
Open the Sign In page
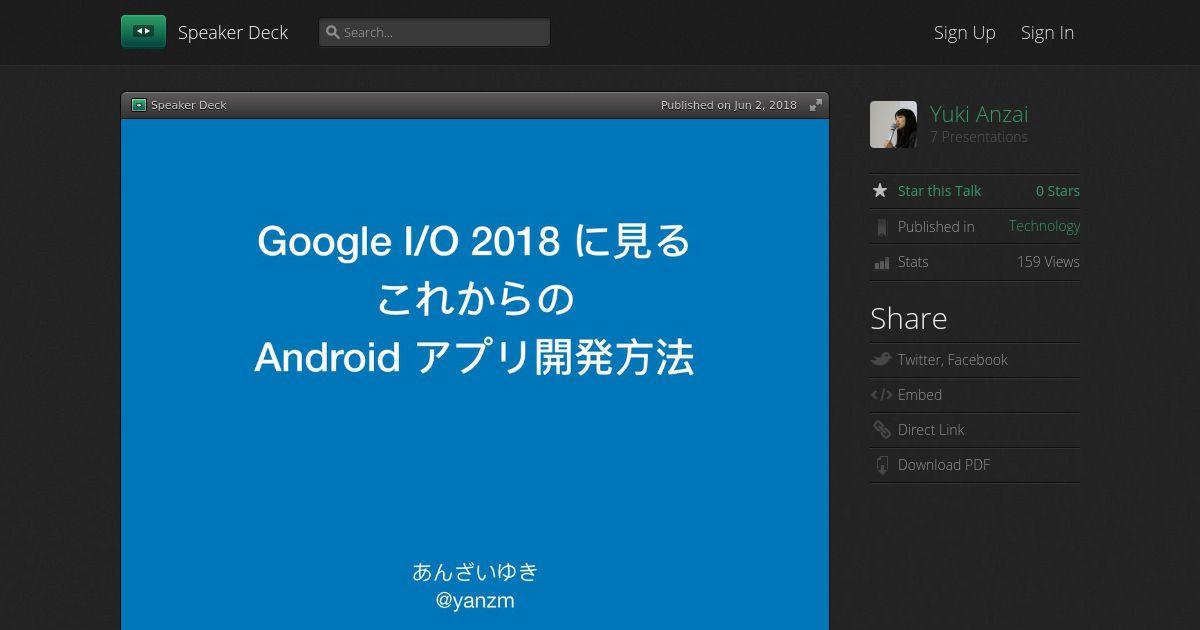(1047, 32)
